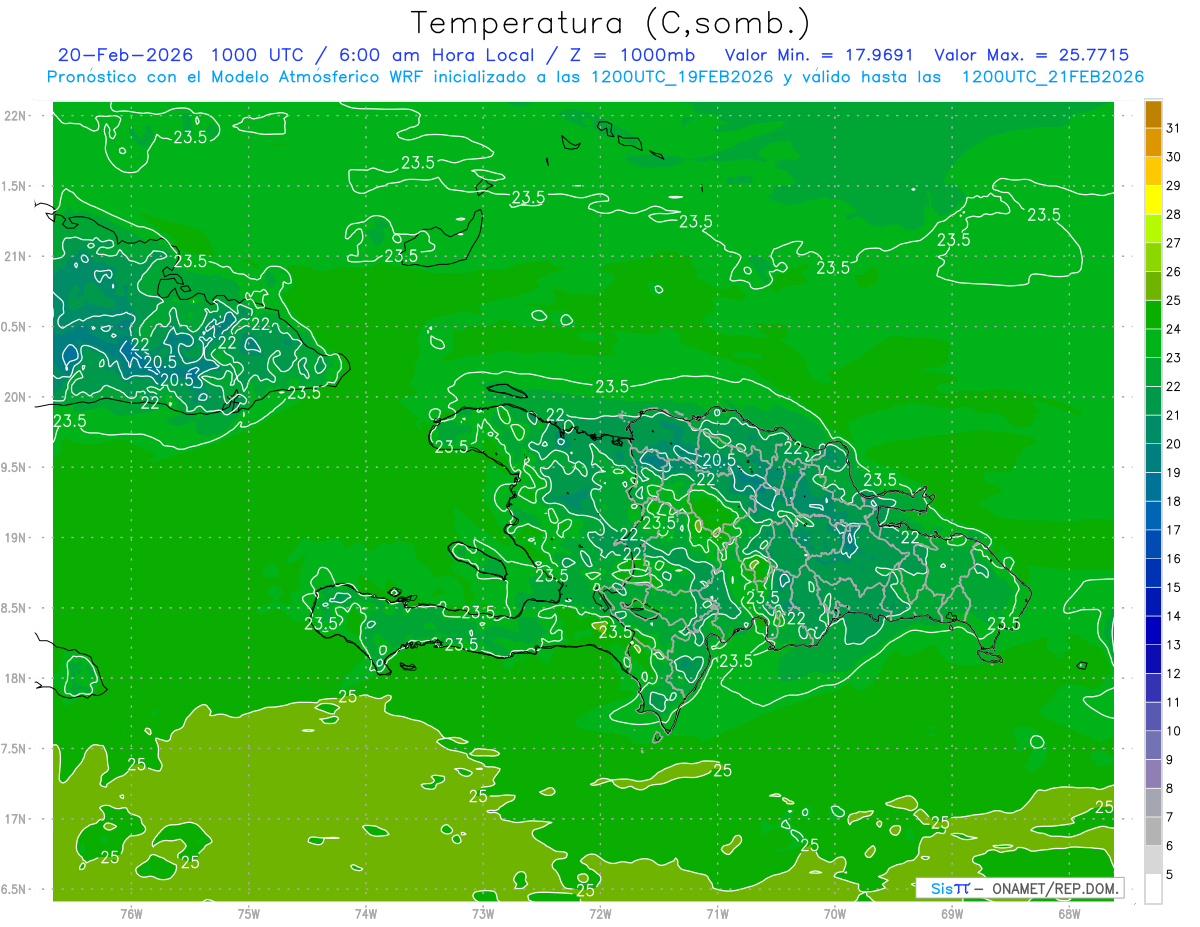Click the 69W longitude axis label
Image resolution: width=1200 pixels, height=927 pixels.
[x=952, y=913]
